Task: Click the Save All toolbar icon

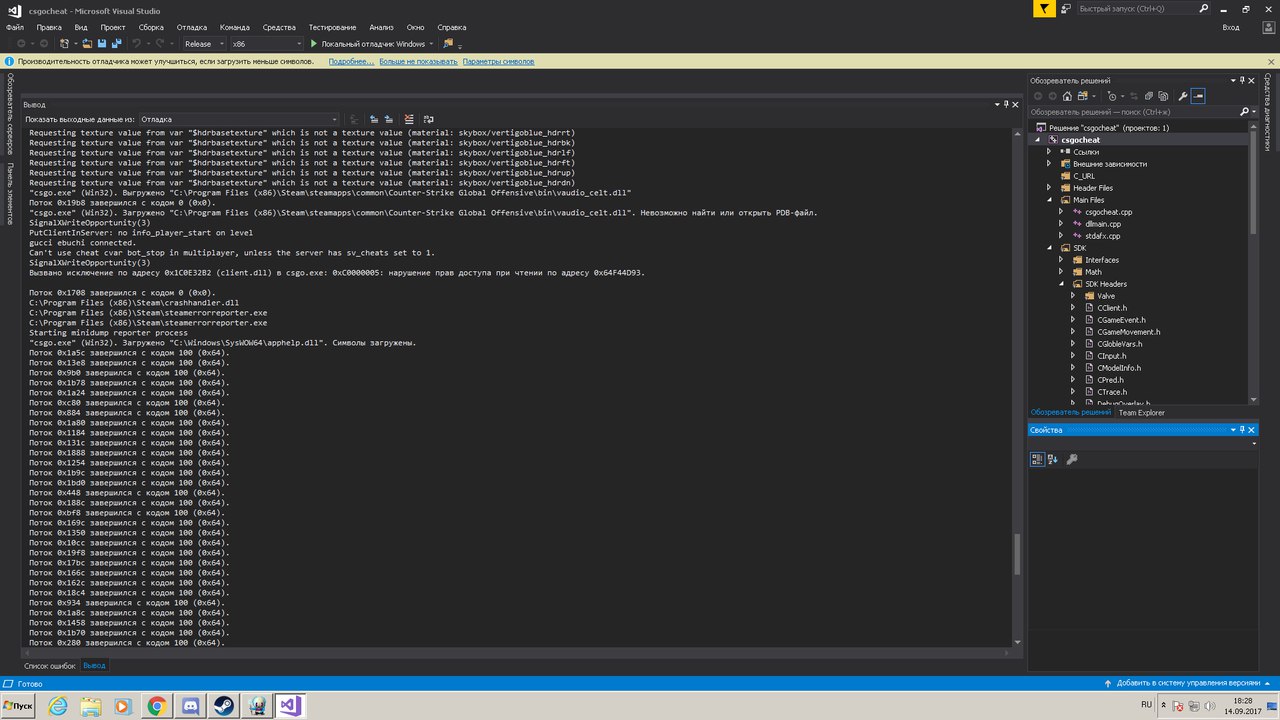Action: coord(117,44)
